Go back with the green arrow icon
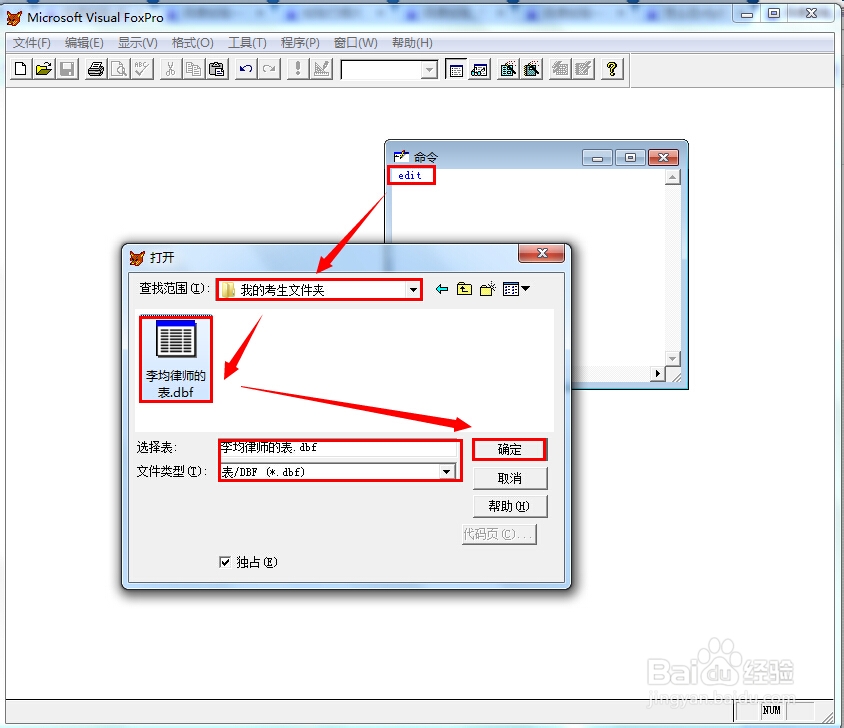Screen dimensions: 844x728 [x=442, y=289]
